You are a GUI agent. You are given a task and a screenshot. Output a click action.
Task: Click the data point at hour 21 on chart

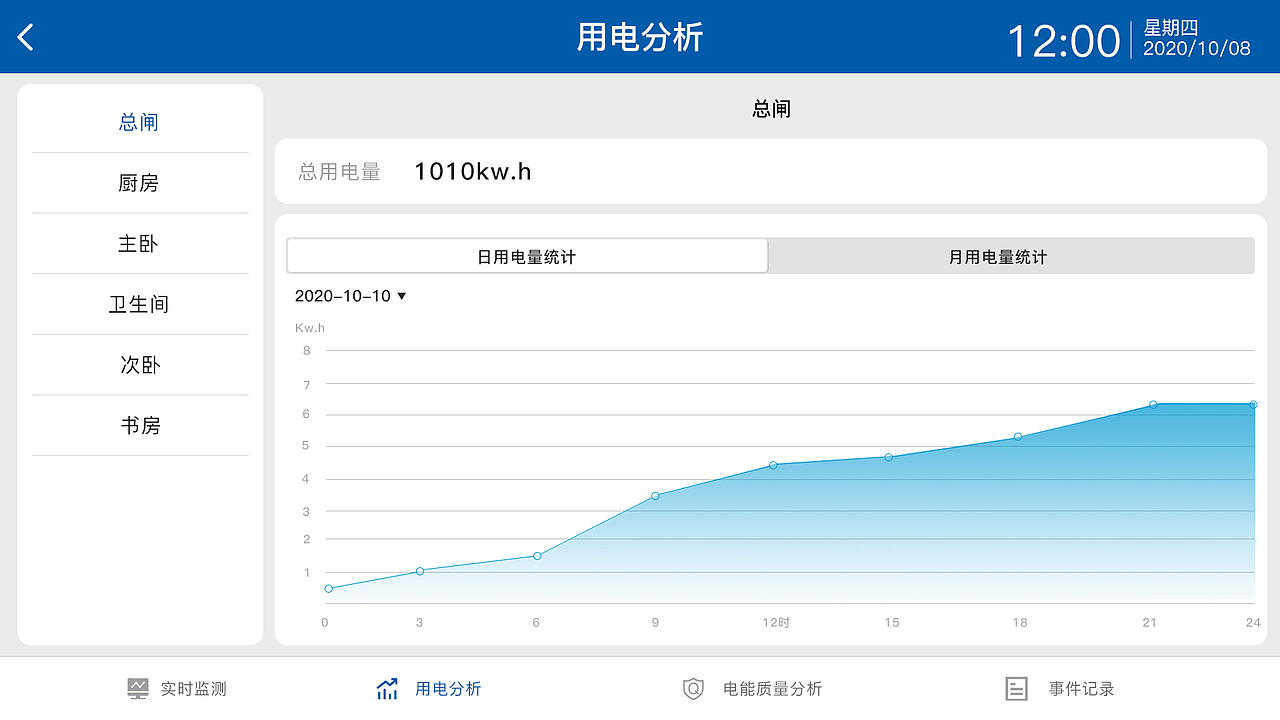tap(1153, 404)
